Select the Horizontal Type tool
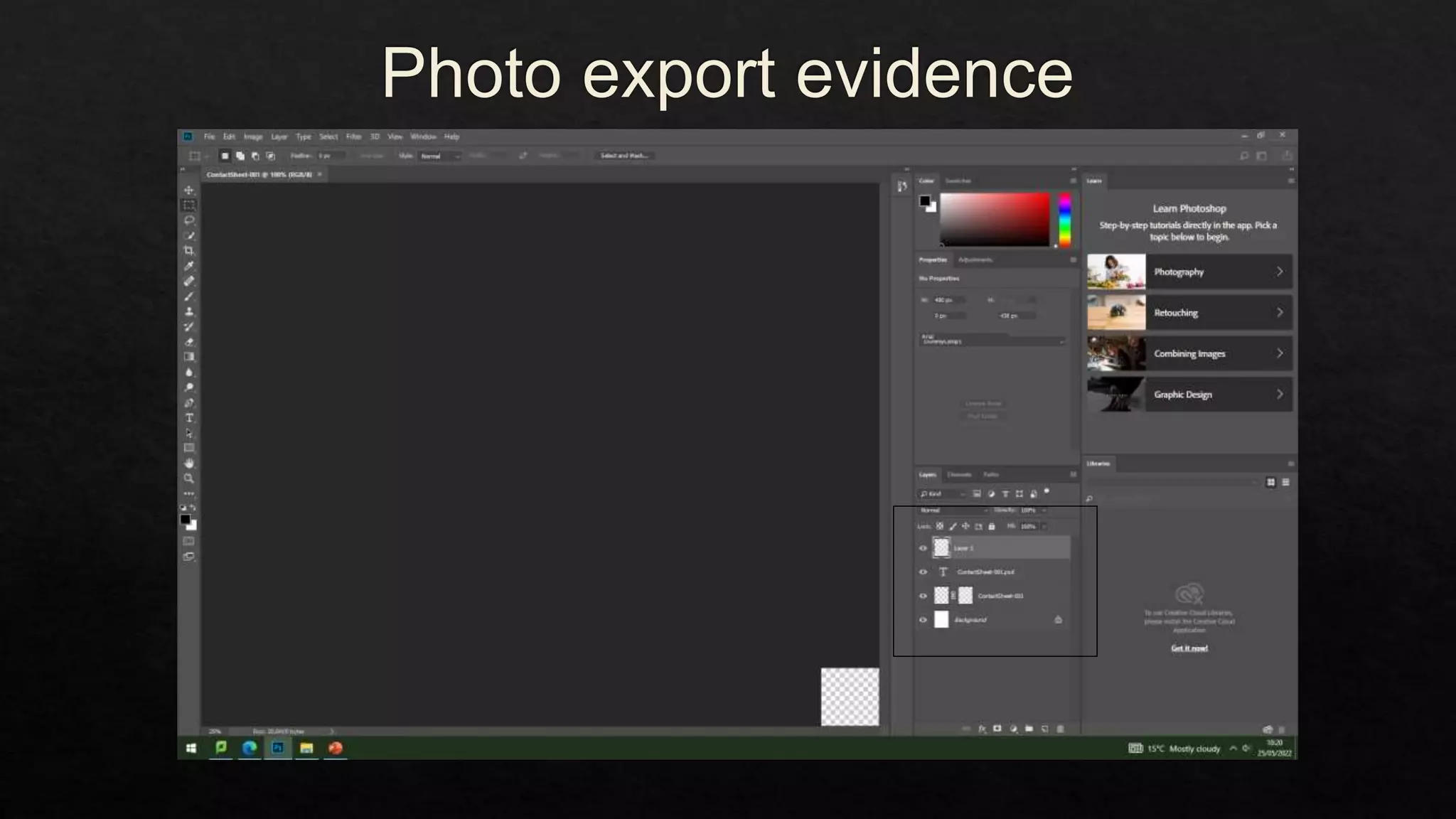 [x=189, y=418]
